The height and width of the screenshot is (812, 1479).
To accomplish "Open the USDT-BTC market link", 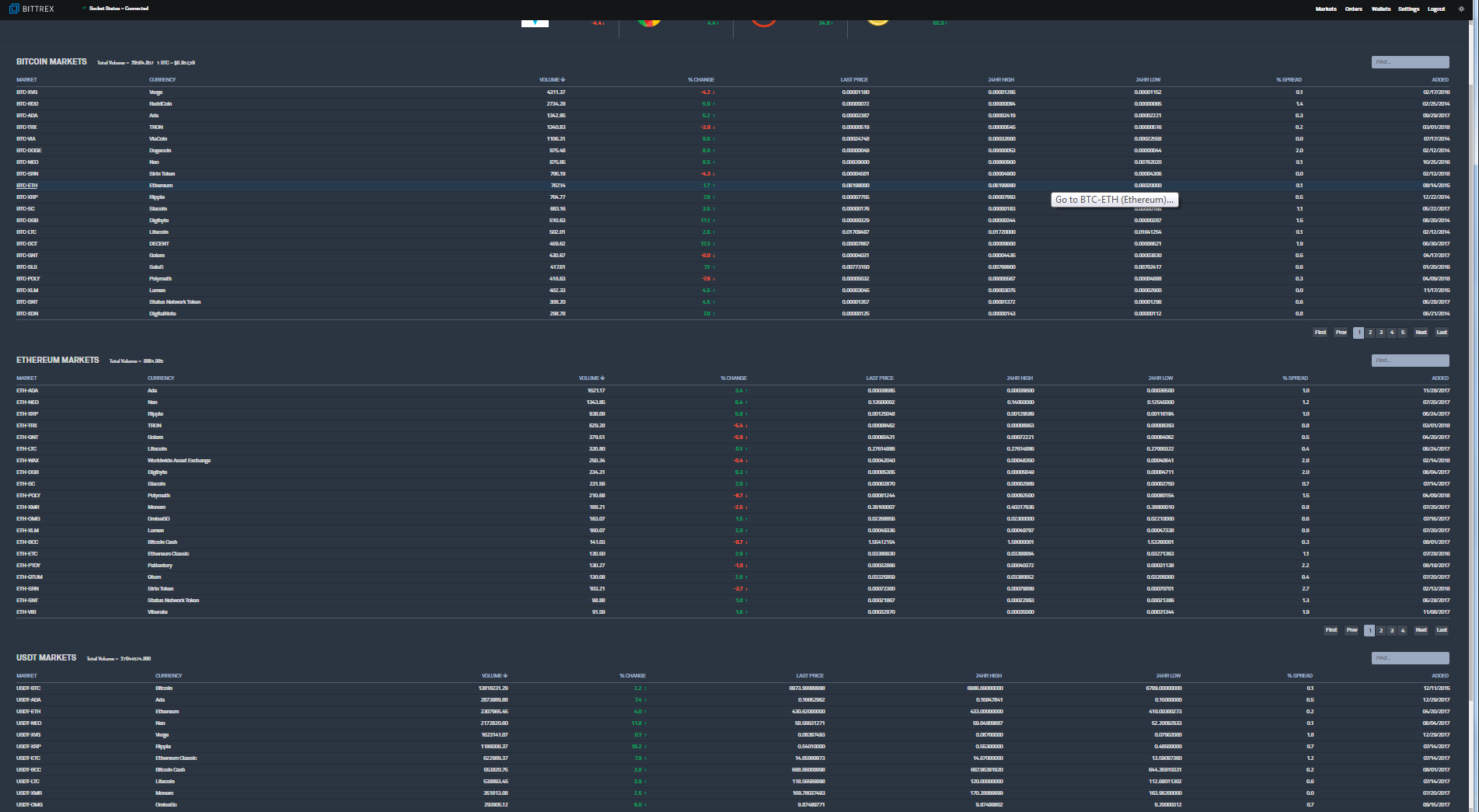I will tap(28, 688).
